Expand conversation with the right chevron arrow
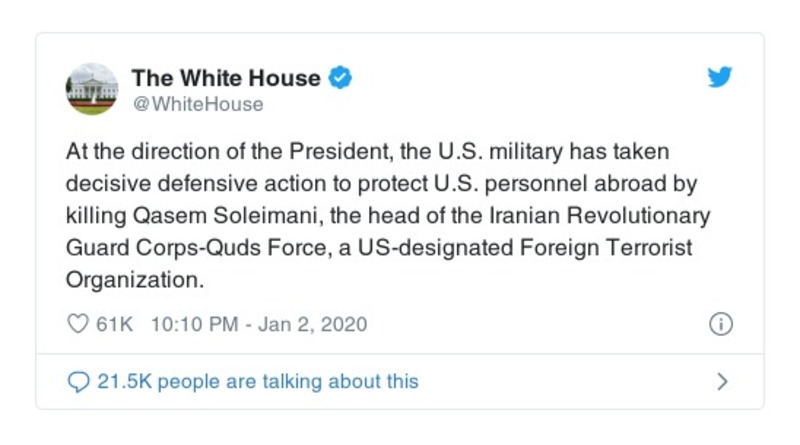Image resolution: width=800 pixels, height=445 pixels. tap(722, 381)
